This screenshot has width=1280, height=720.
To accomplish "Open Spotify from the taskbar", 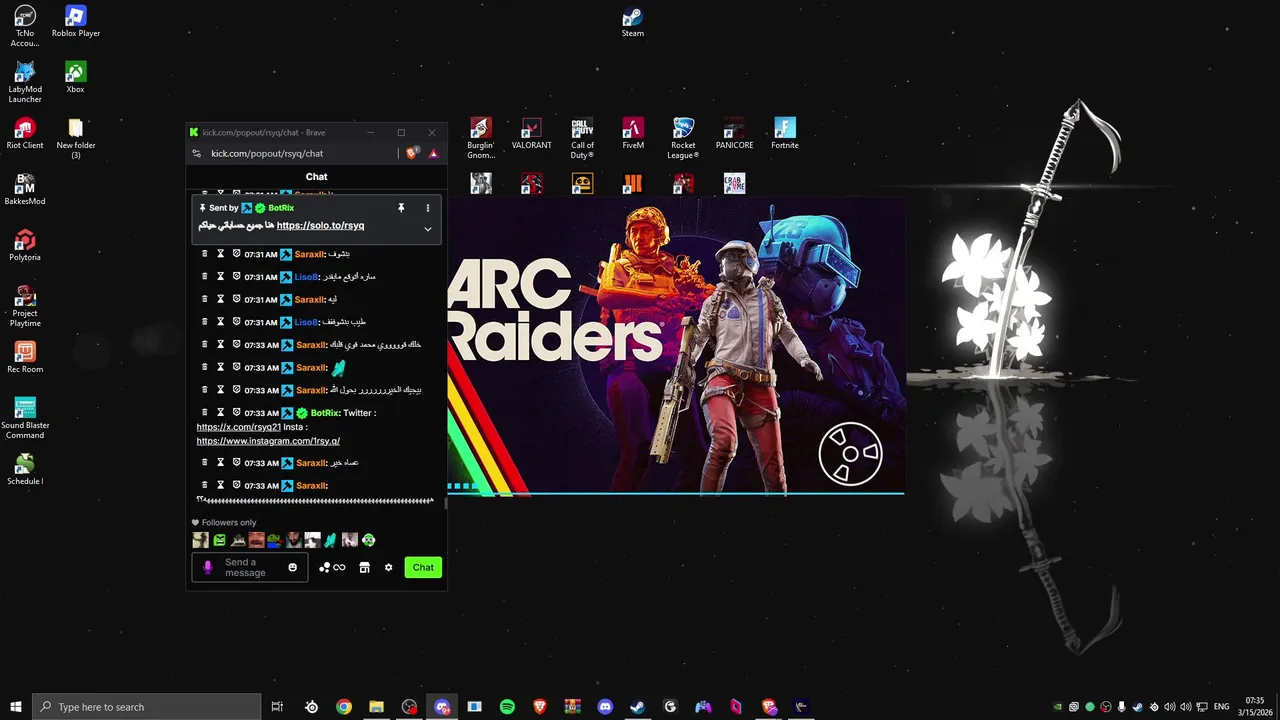I will 507,707.
